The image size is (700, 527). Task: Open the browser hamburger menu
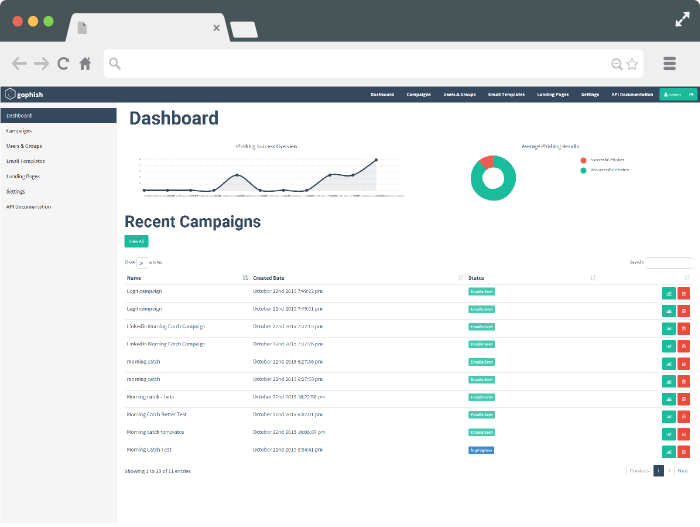pos(671,63)
